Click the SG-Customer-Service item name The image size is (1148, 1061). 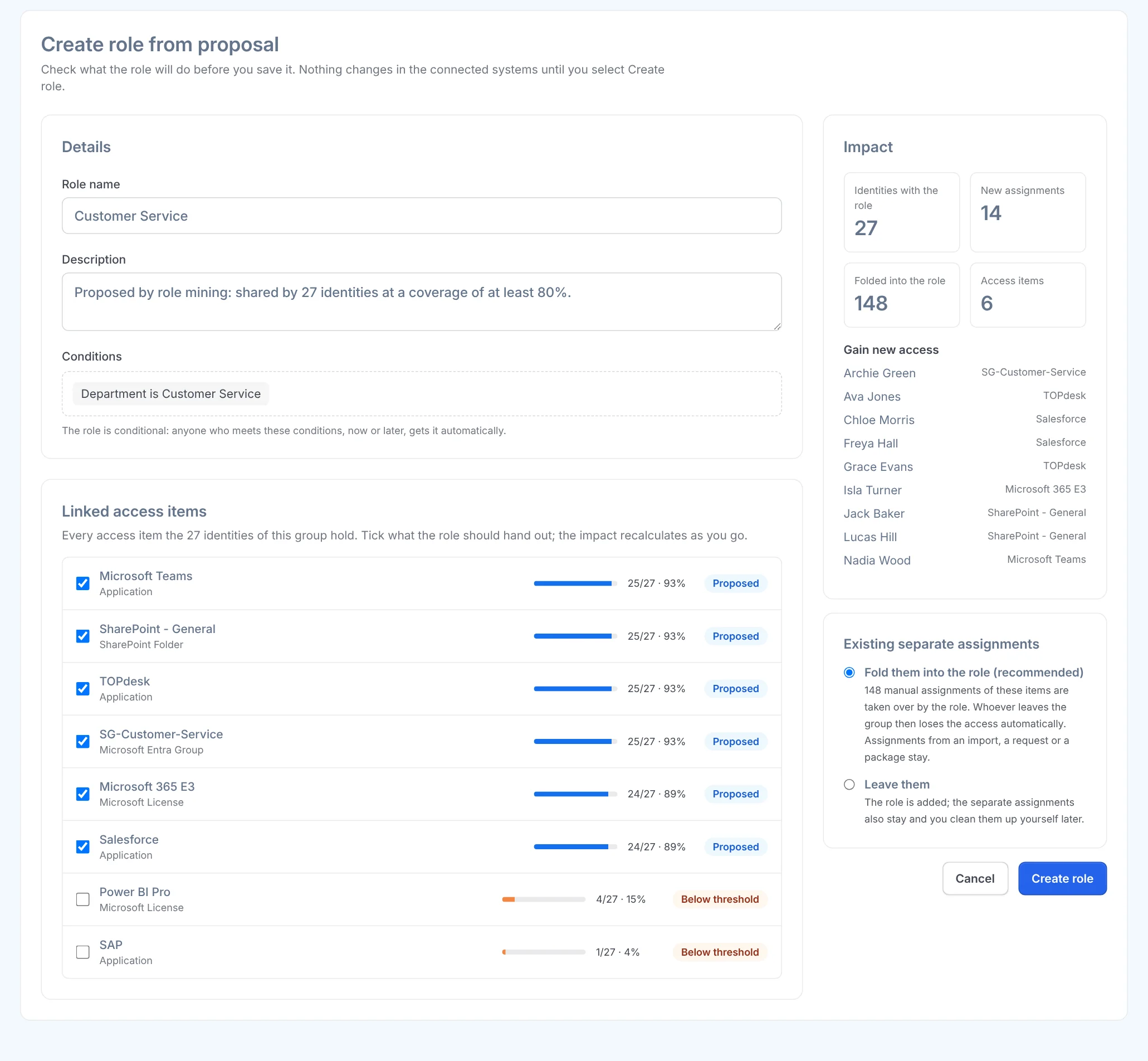pyautogui.click(x=162, y=734)
